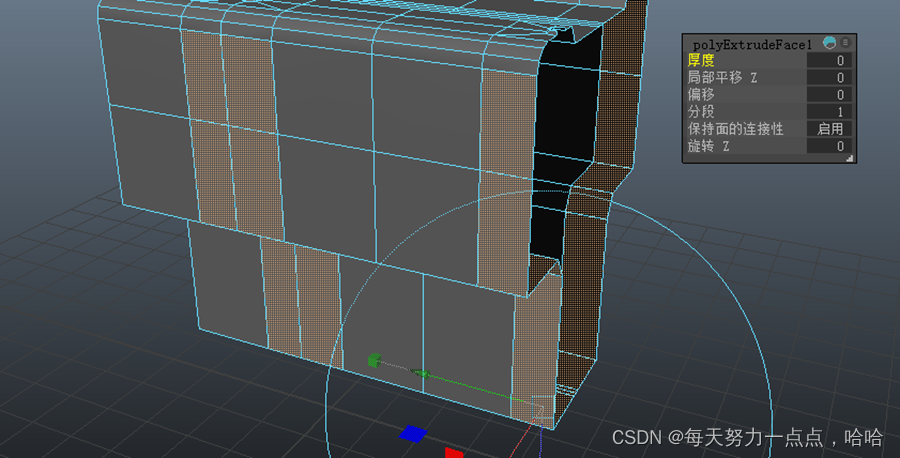This screenshot has height=458, width=900.
Task: Click the polyExtrudeFace1 panel title
Action: pyautogui.click(x=752, y=44)
